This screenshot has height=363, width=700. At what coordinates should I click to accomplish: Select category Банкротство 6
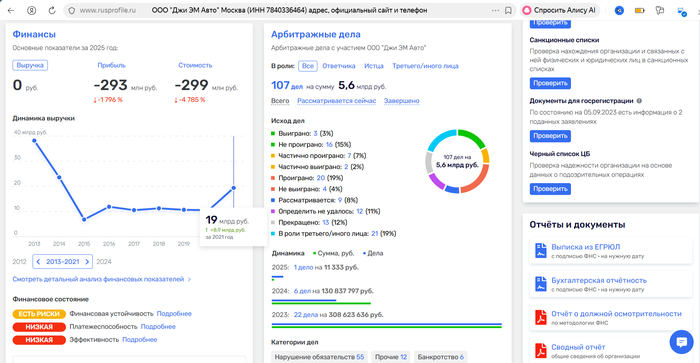(441, 357)
